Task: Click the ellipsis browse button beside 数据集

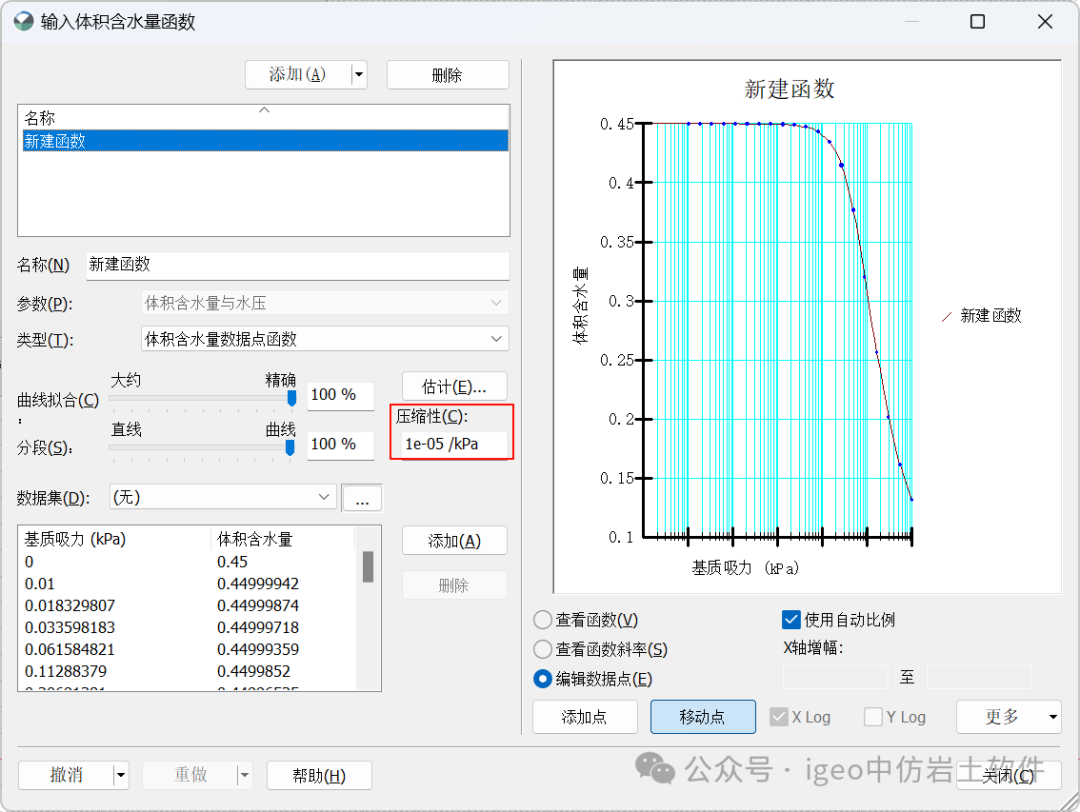Action: pos(361,498)
